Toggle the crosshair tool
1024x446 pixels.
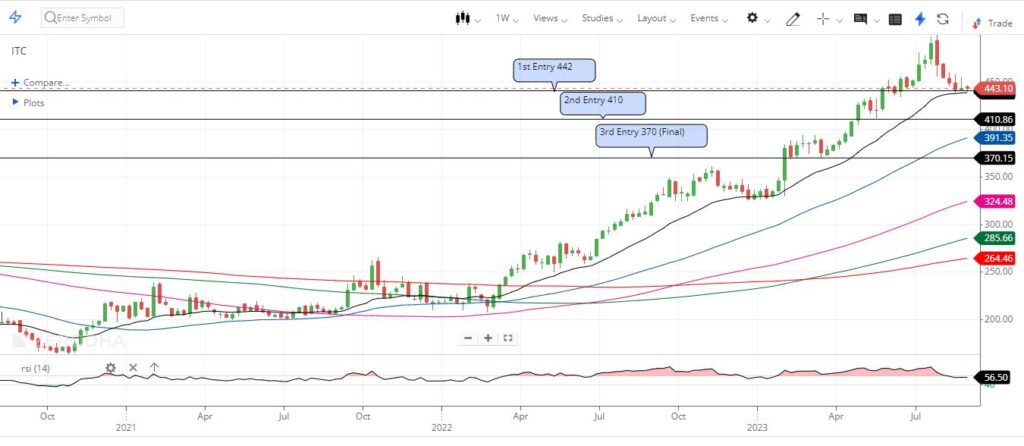823,19
